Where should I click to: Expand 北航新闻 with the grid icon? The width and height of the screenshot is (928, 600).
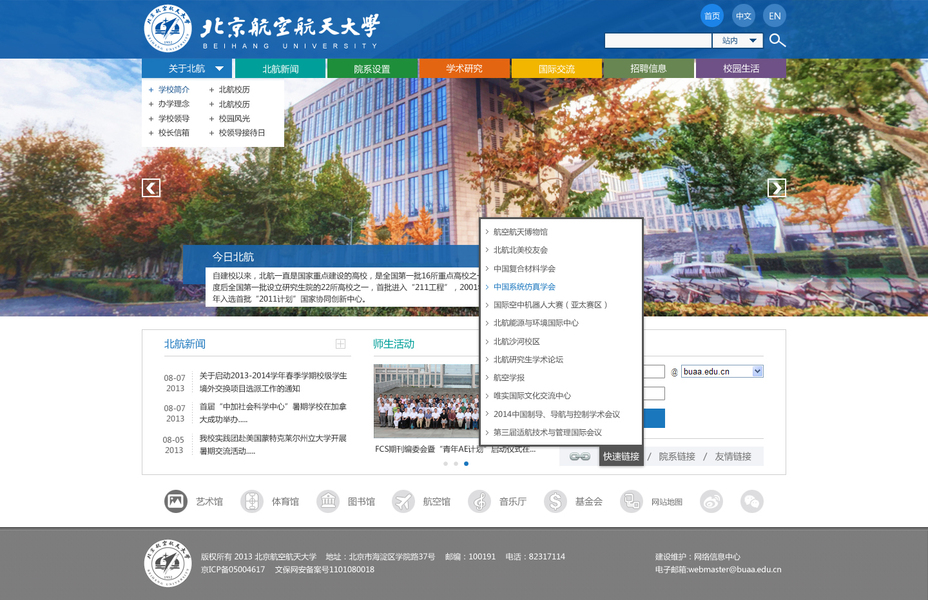pyautogui.click(x=340, y=344)
